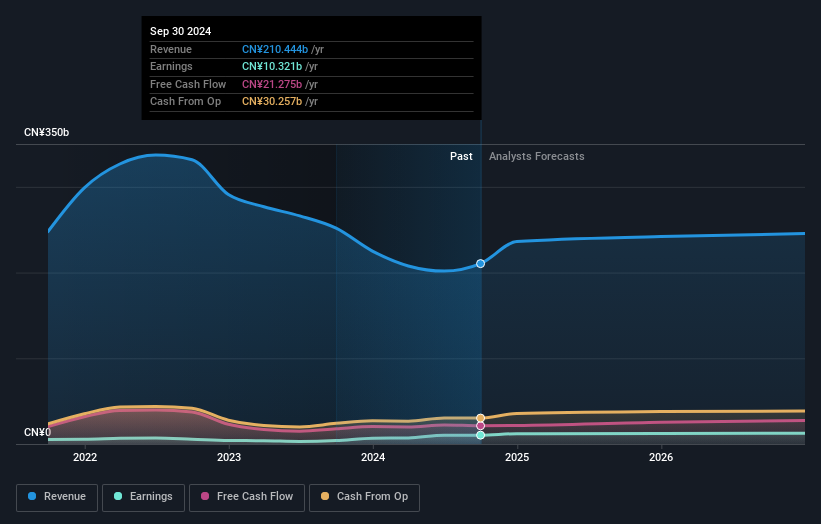The width and height of the screenshot is (821, 524).
Task: Click the Revenue row label in tooltip
Action: click(171, 49)
